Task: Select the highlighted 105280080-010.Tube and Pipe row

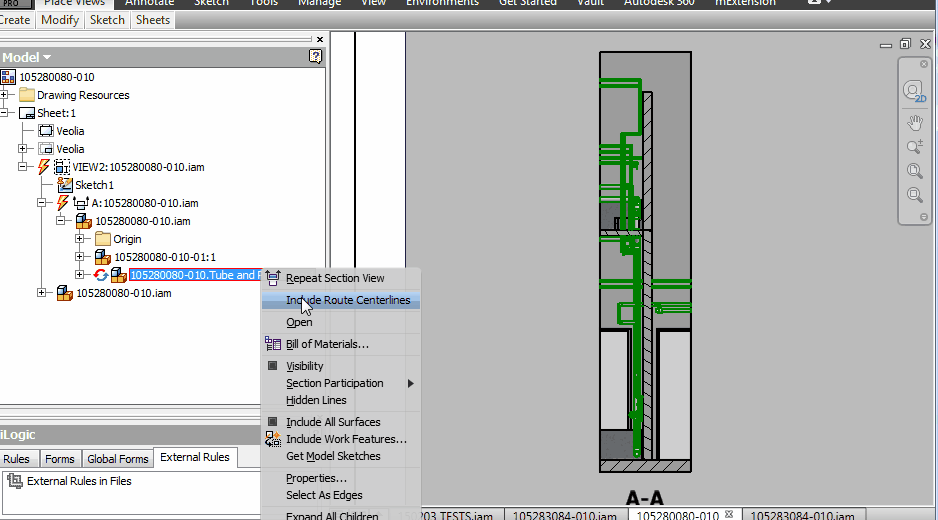Action: pyautogui.click(x=196, y=275)
